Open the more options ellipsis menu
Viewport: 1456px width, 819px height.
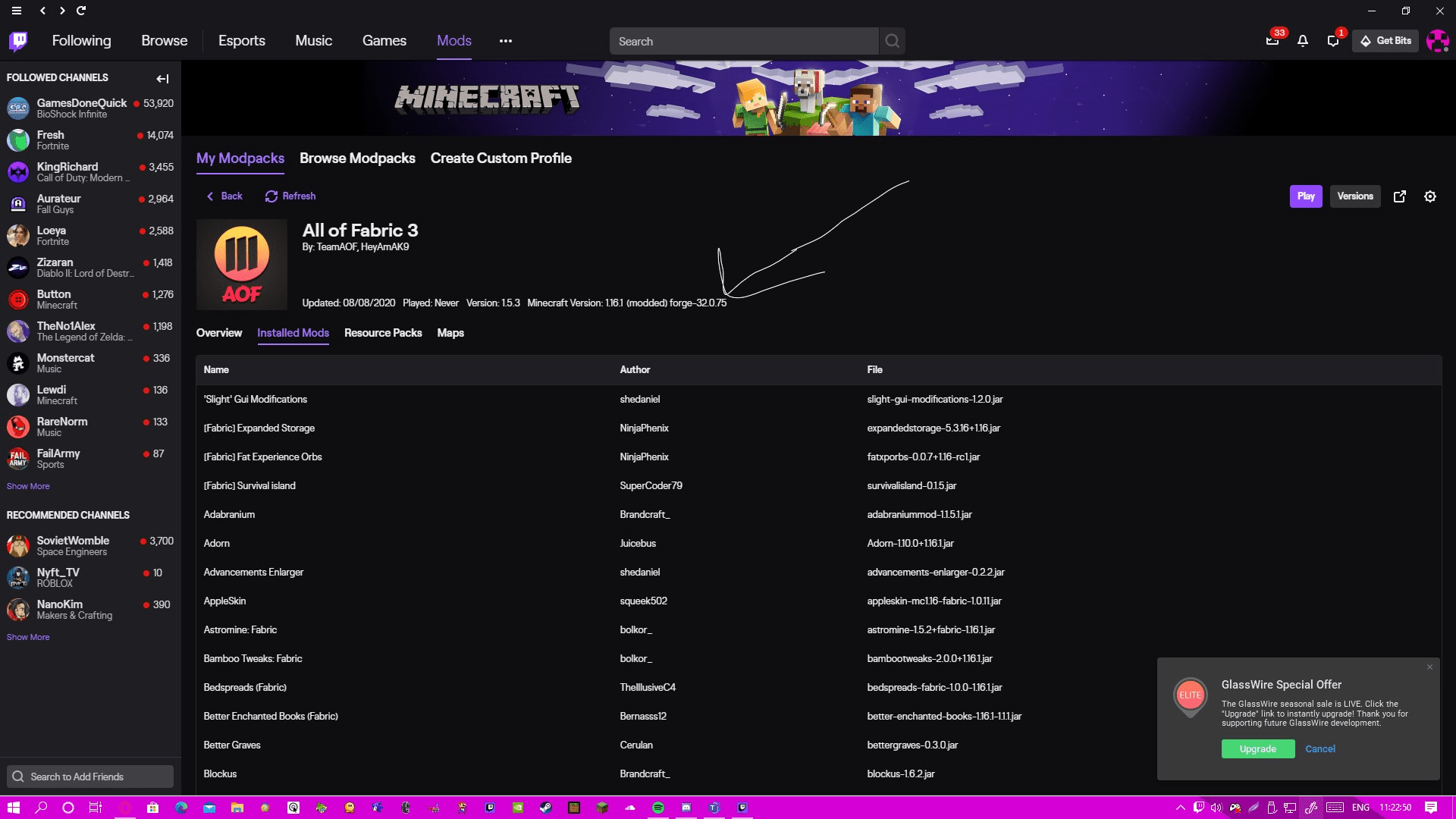click(506, 41)
